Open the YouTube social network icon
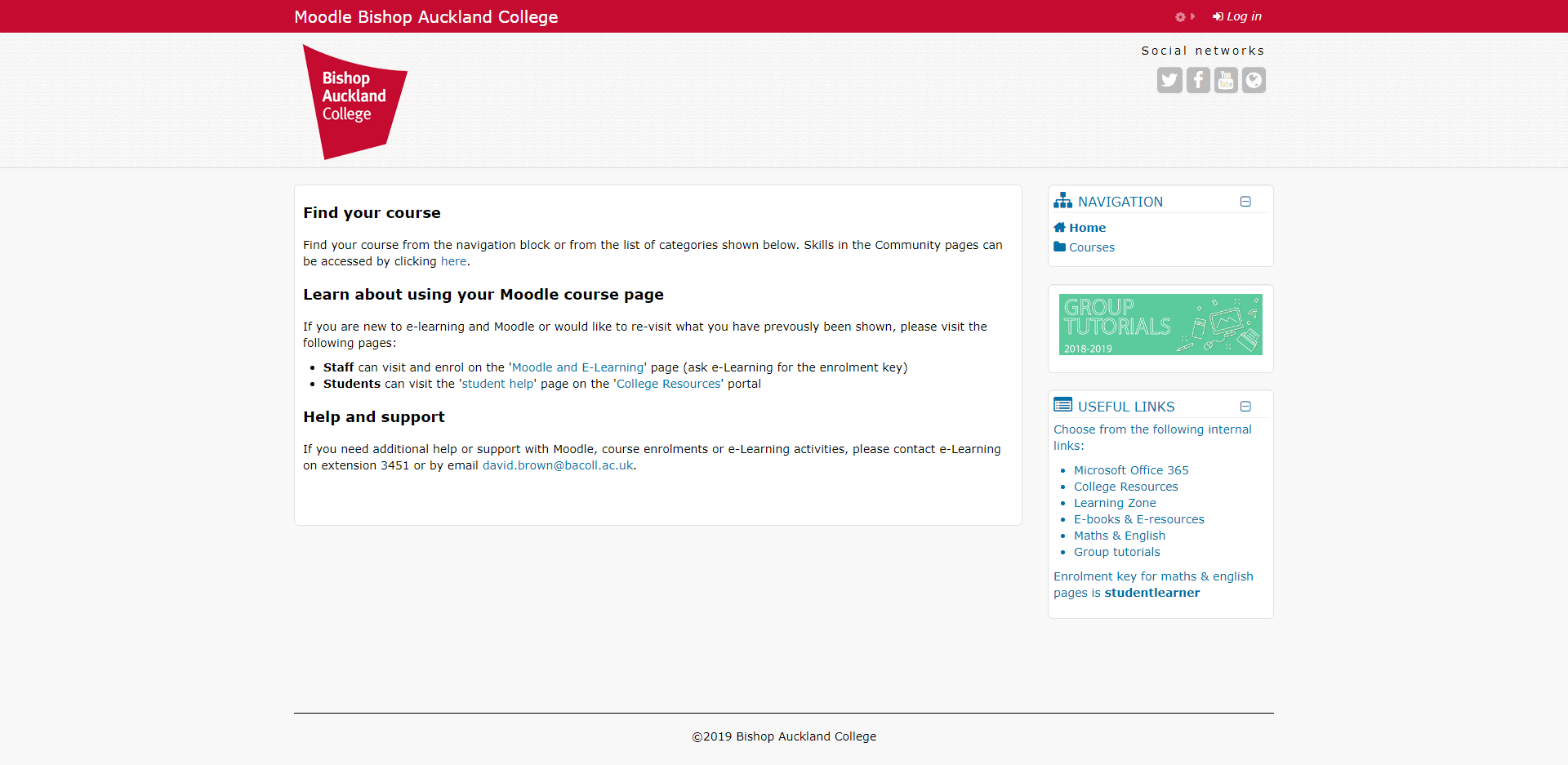Image resolution: width=1568 pixels, height=765 pixels. (x=1226, y=80)
